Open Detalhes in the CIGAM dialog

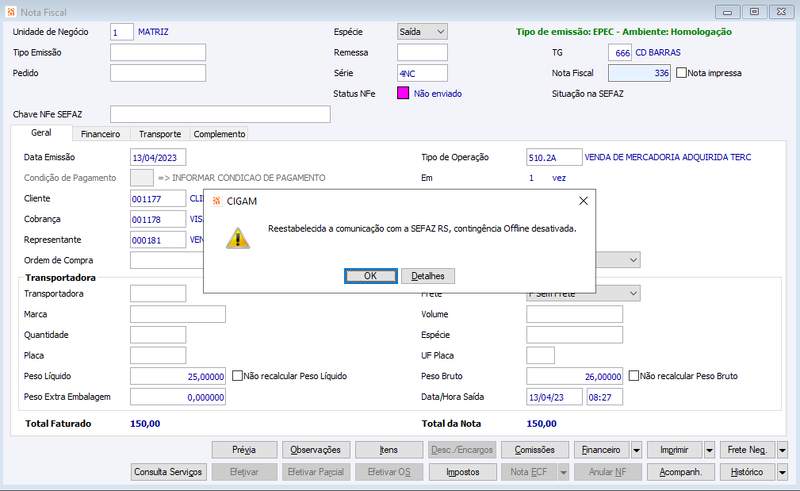tap(428, 276)
